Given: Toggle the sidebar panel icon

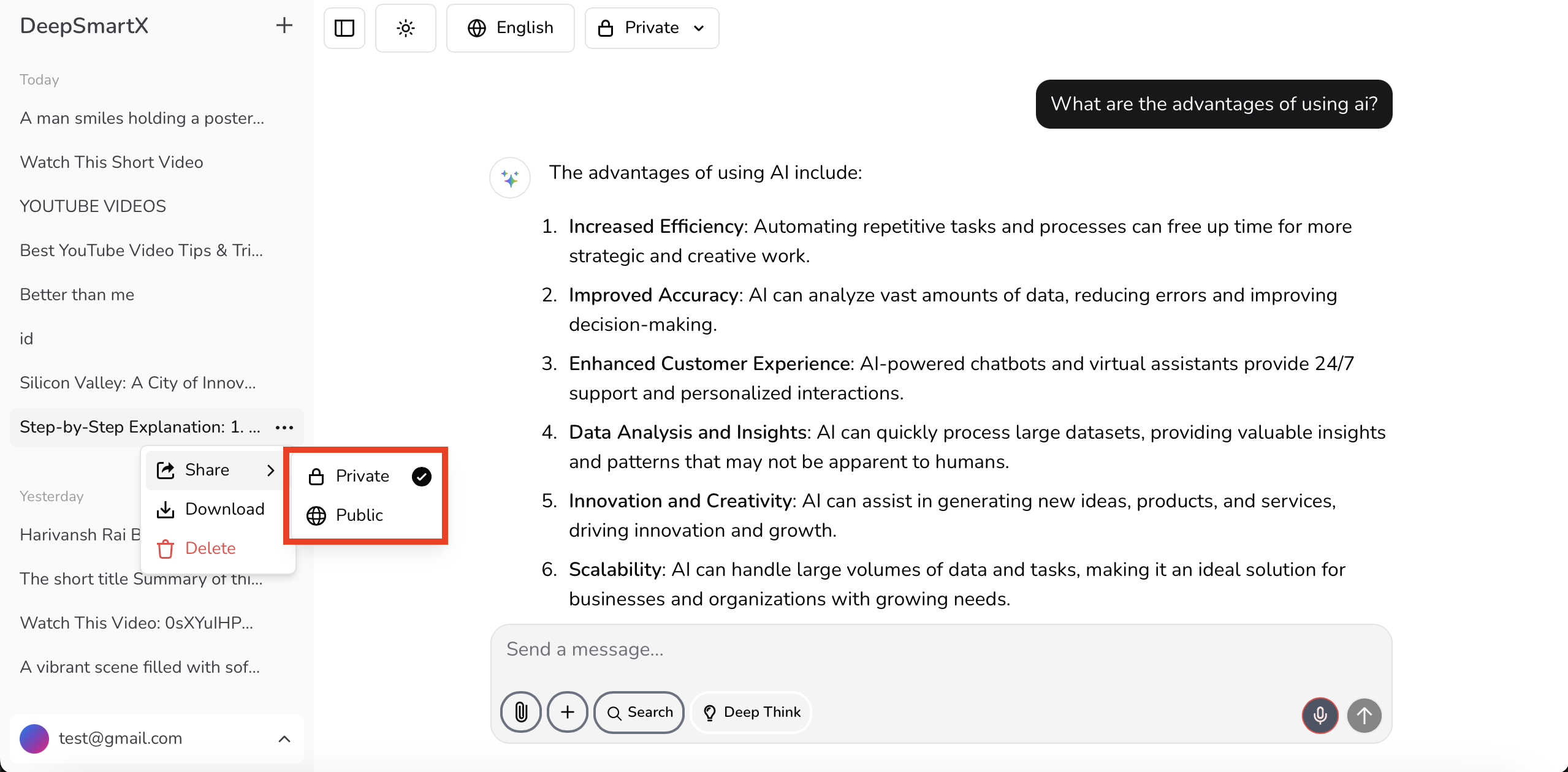Looking at the screenshot, I should tap(344, 28).
